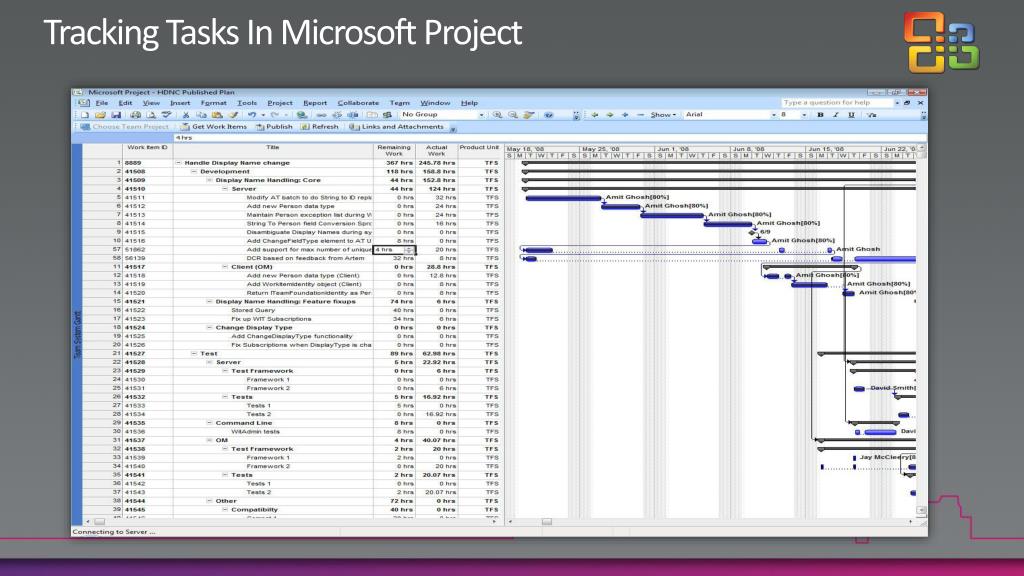Open the Format menu
This screenshot has height=576, width=1024.
[x=214, y=103]
